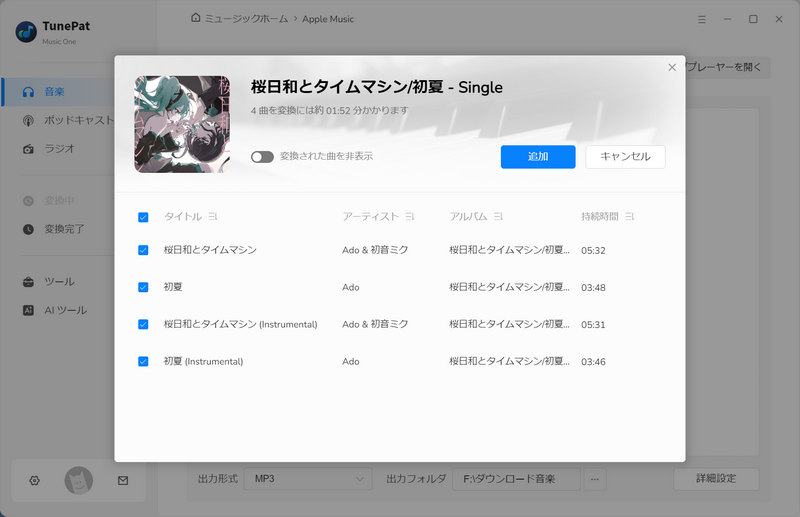Browse output folder with ellipsis button
Viewport: 800px width, 517px height.
click(x=595, y=479)
